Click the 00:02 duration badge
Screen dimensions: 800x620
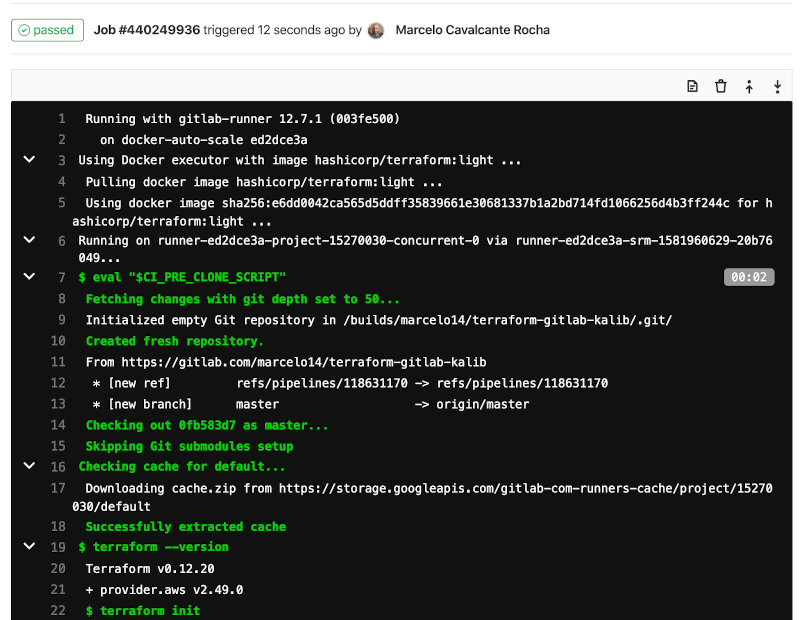click(749, 276)
